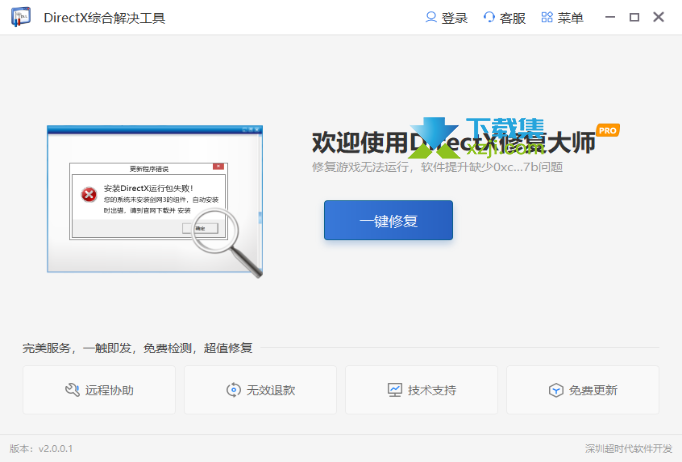Click the error dialog illustration thumbnail
This screenshot has width=682, height=462.
155,201
